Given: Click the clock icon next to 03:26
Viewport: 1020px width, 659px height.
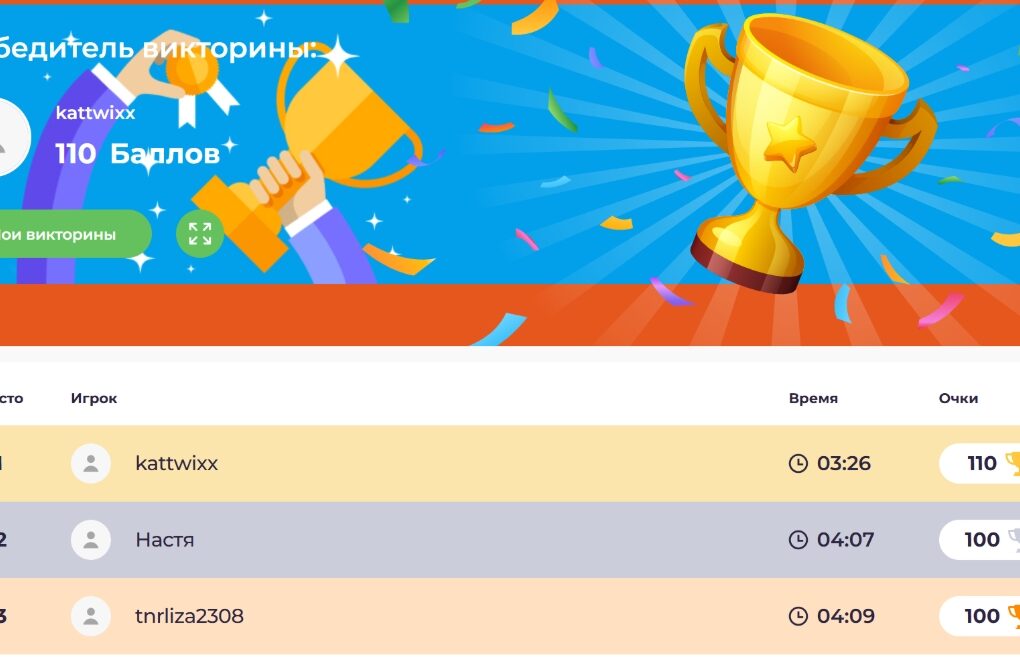Looking at the screenshot, I should pyautogui.click(x=798, y=463).
